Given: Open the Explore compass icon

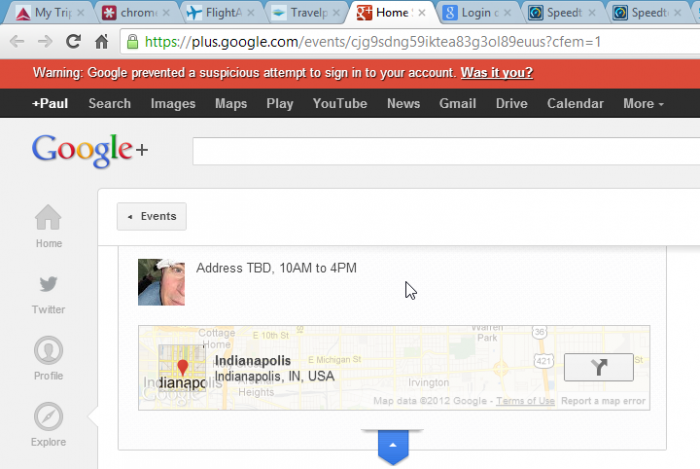Looking at the screenshot, I should 48,416.
